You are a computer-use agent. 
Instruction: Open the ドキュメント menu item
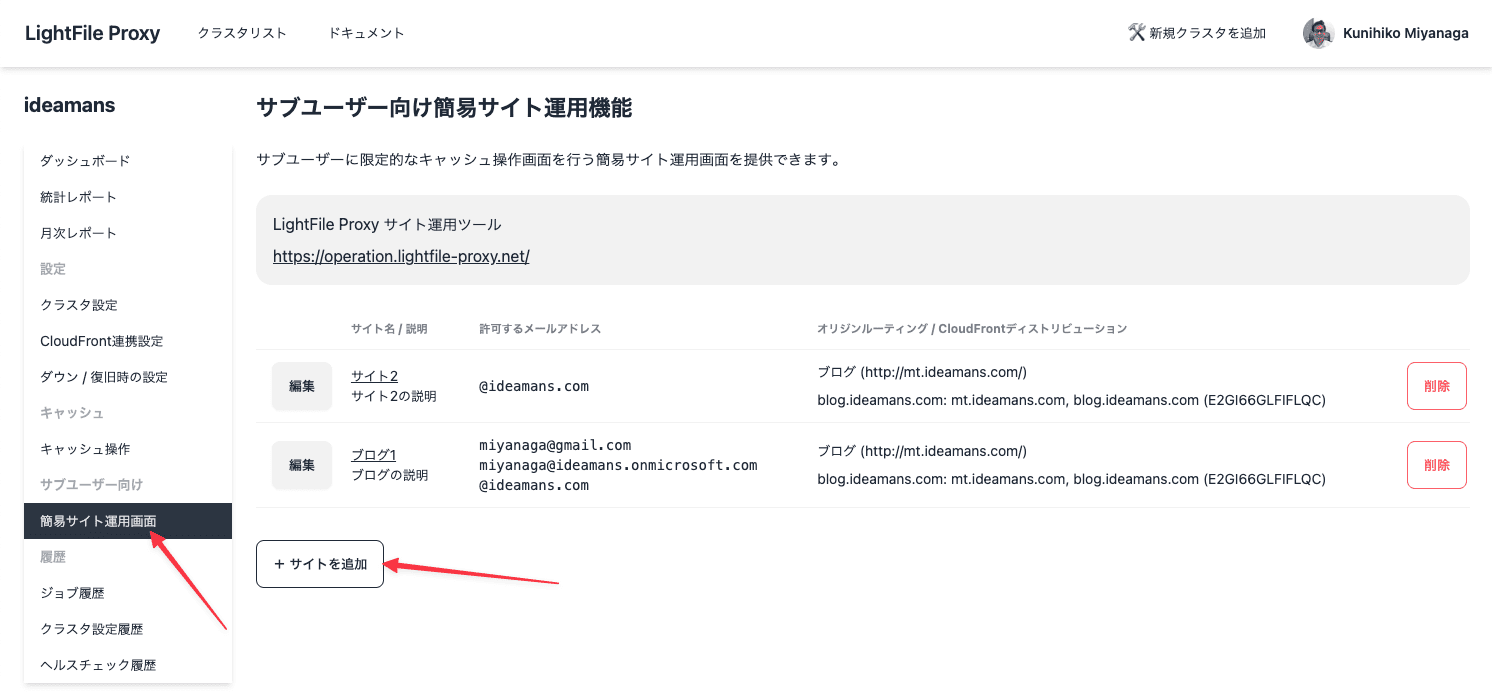point(366,33)
